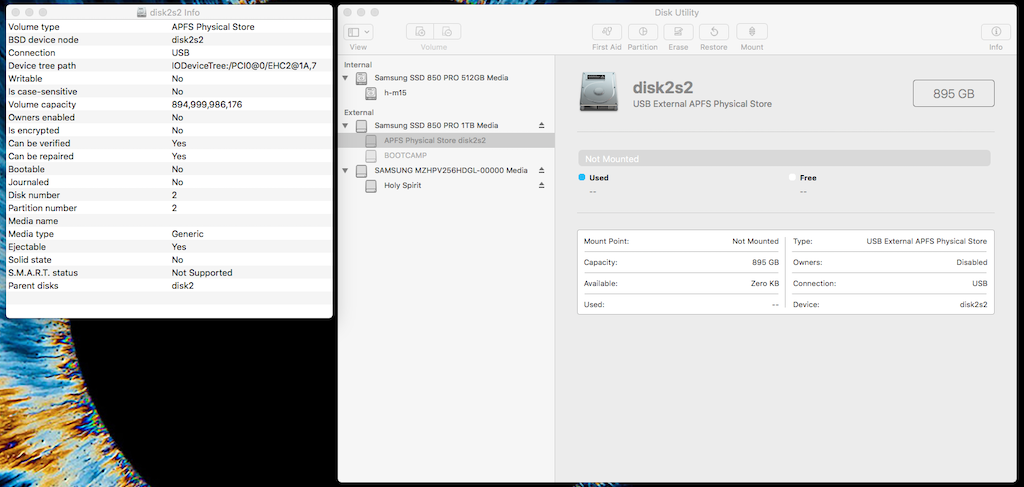
Task: Click the Erase toolbar icon
Action: point(678,32)
